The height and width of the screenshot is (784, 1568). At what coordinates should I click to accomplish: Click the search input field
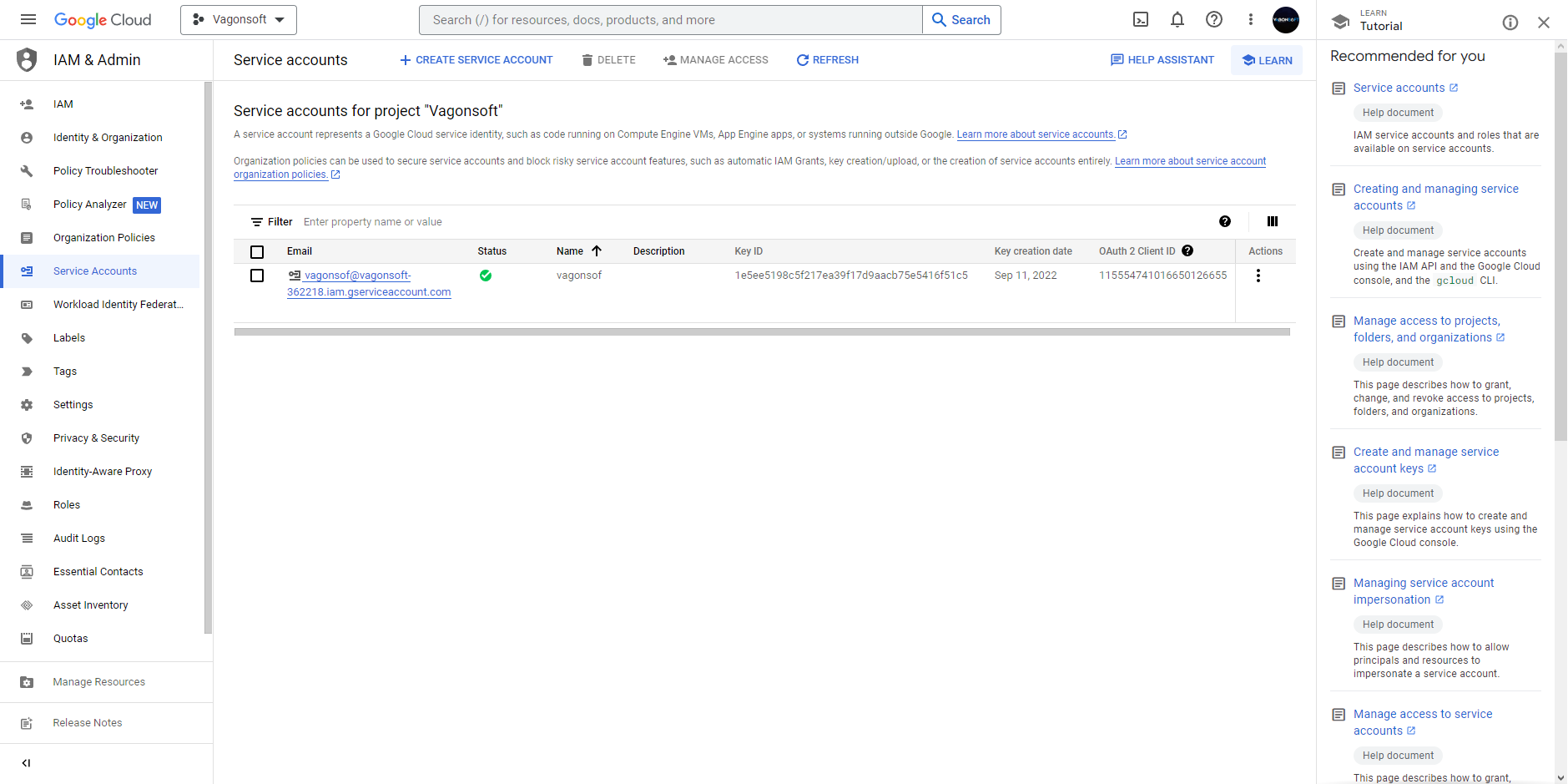tap(670, 20)
